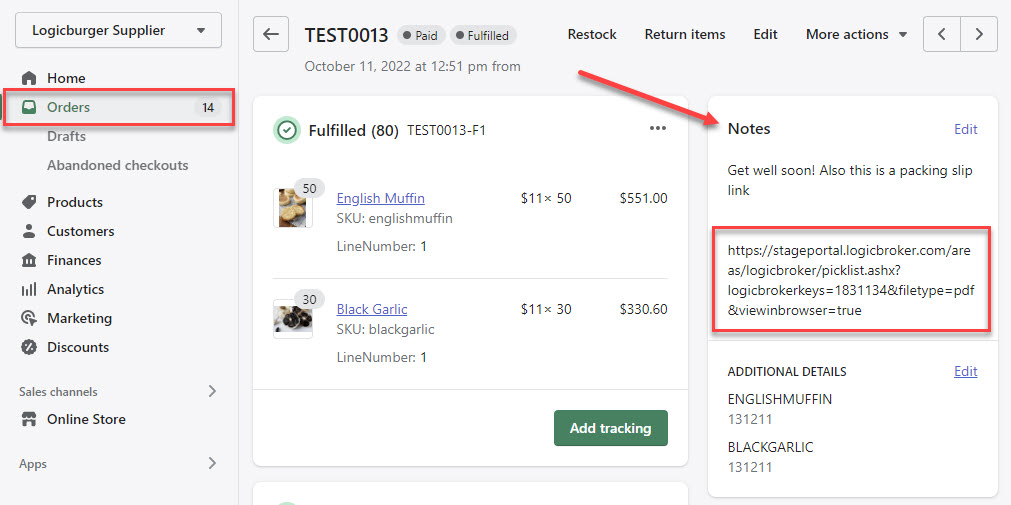Click the Marketing target icon
Screen dimensions: 1011x505
coord(29,318)
